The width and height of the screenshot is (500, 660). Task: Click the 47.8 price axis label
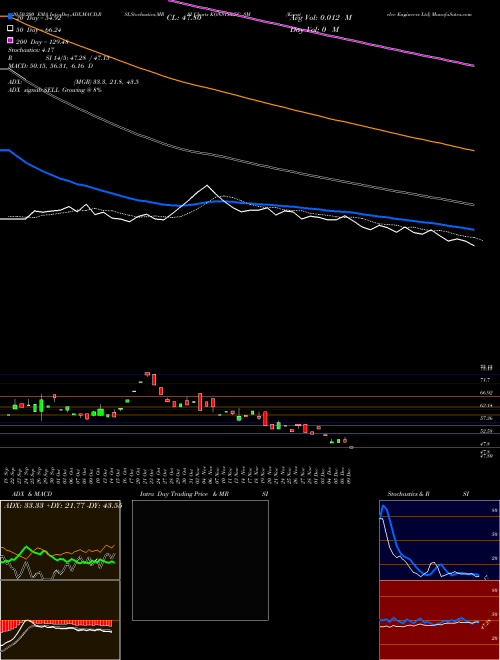click(x=485, y=444)
